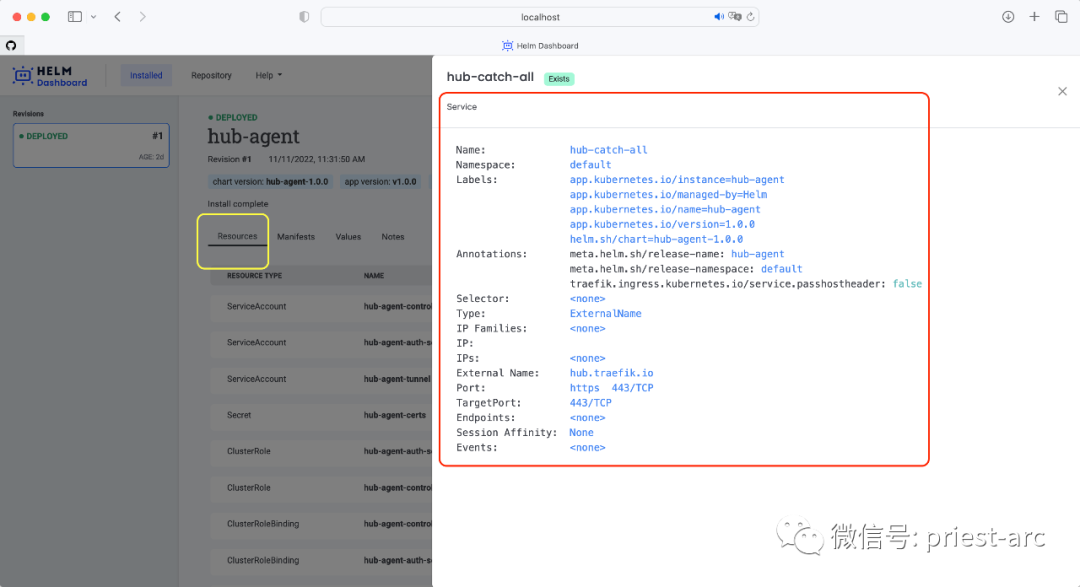This screenshot has width=1080, height=587.
Task: Click the hub-catch-all name value
Action: (x=608, y=150)
